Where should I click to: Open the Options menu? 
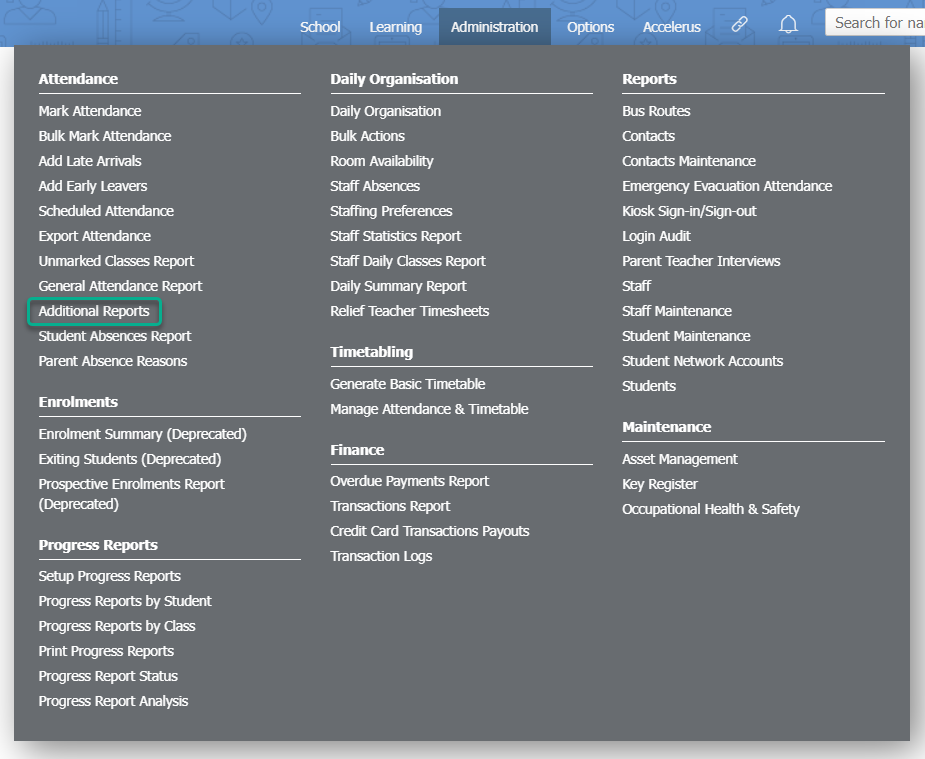tap(590, 27)
